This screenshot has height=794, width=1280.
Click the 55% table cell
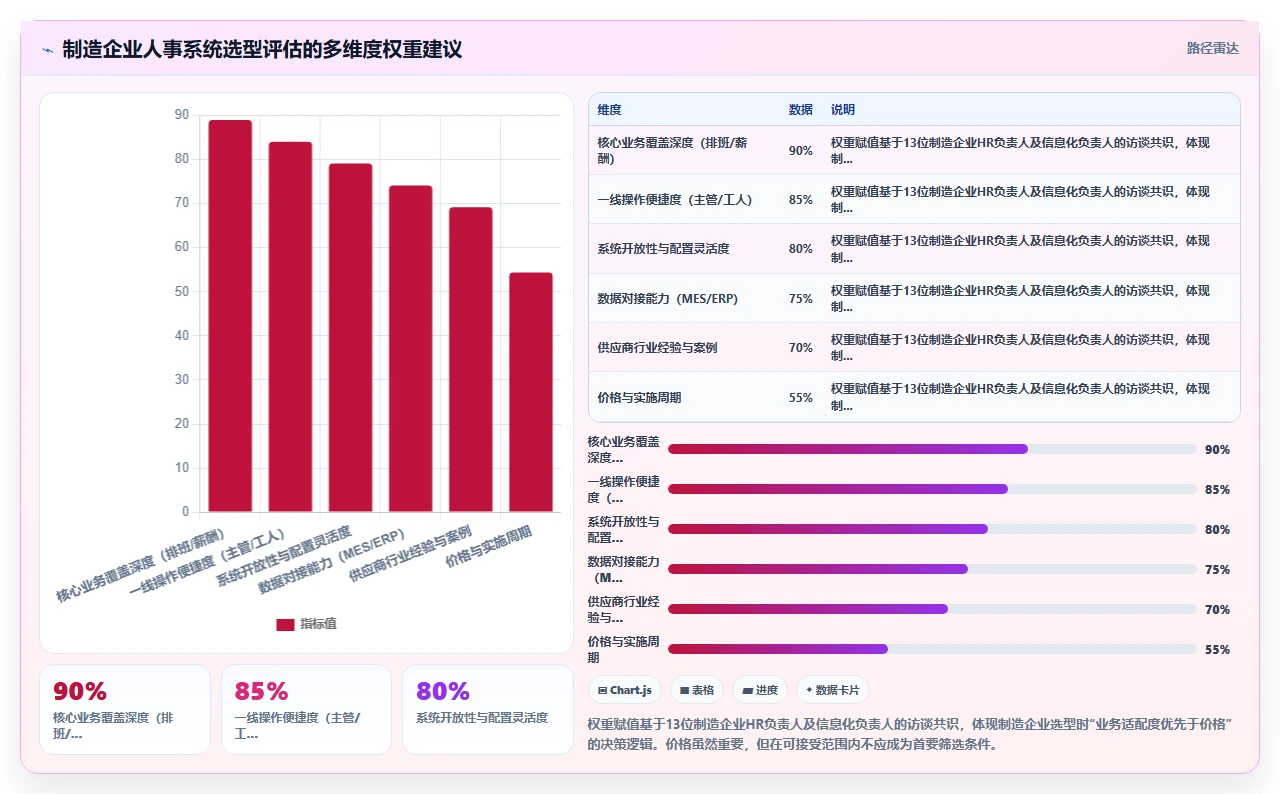800,398
